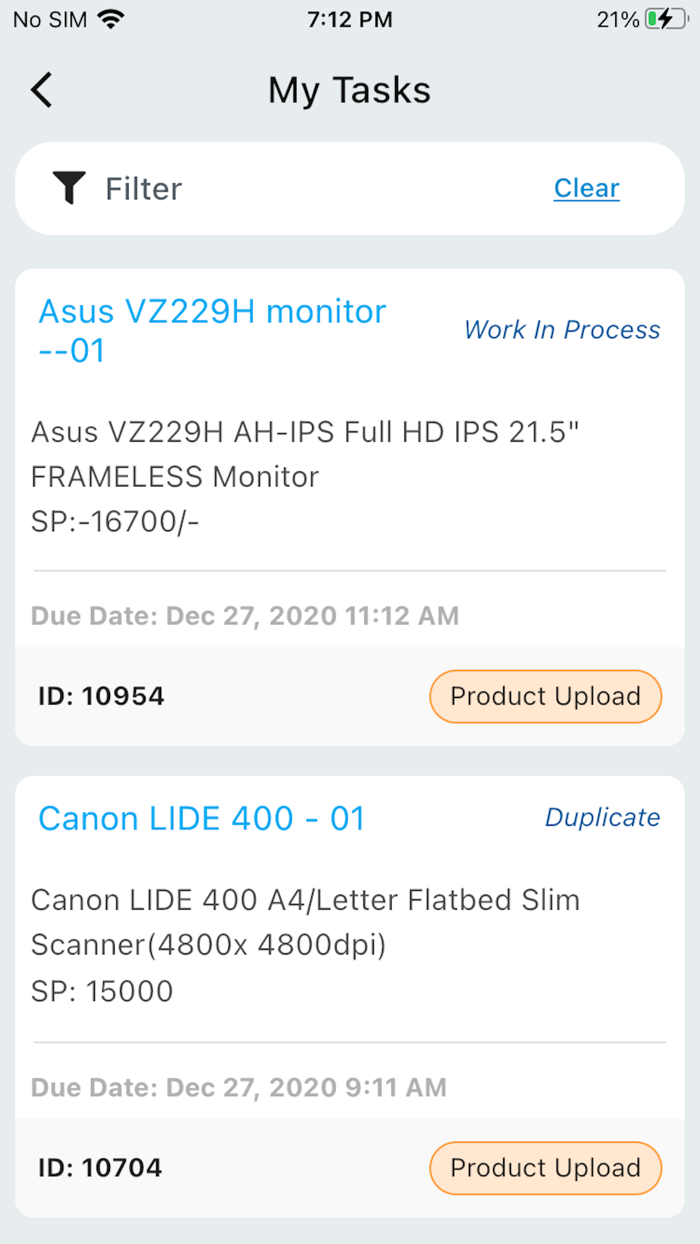700x1244 pixels.
Task: Tap the funnel filter icon
Action: point(69,188)
